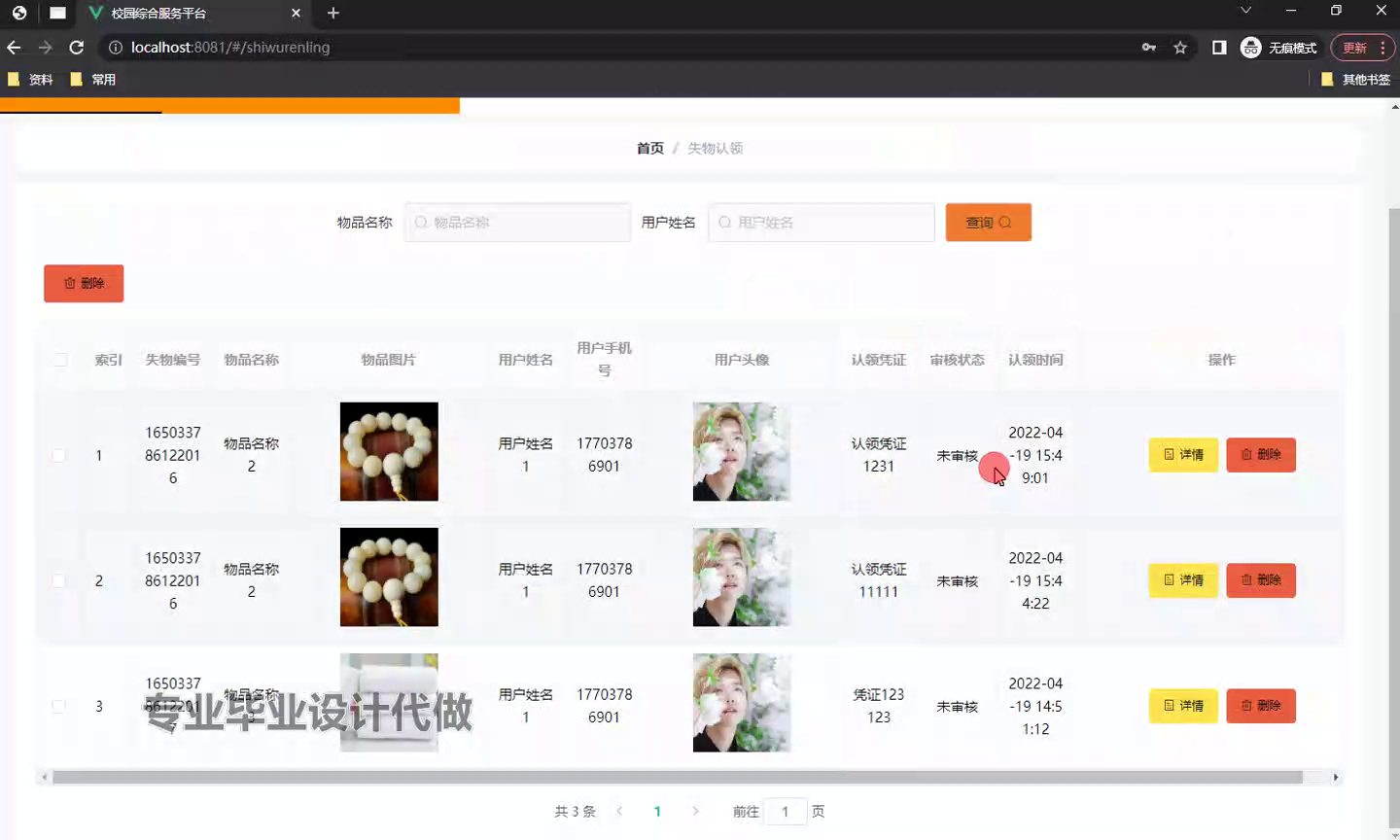The image size is (1400, 840).
Task: Click the 认领凭证1231 cell
Action: [879, 455]
